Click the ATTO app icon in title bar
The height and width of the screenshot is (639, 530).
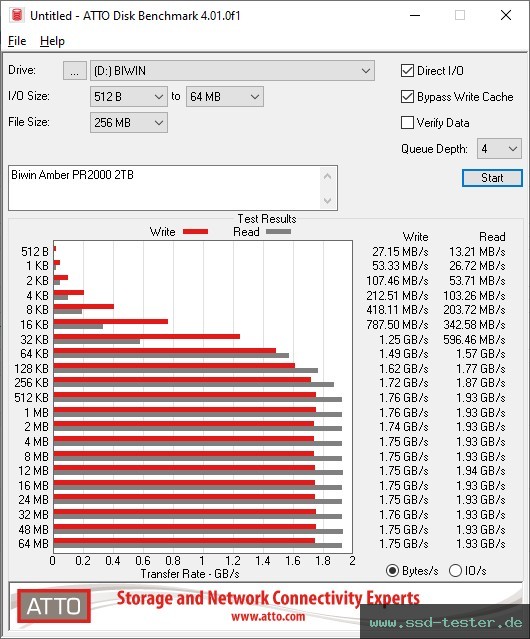[17, 15]
